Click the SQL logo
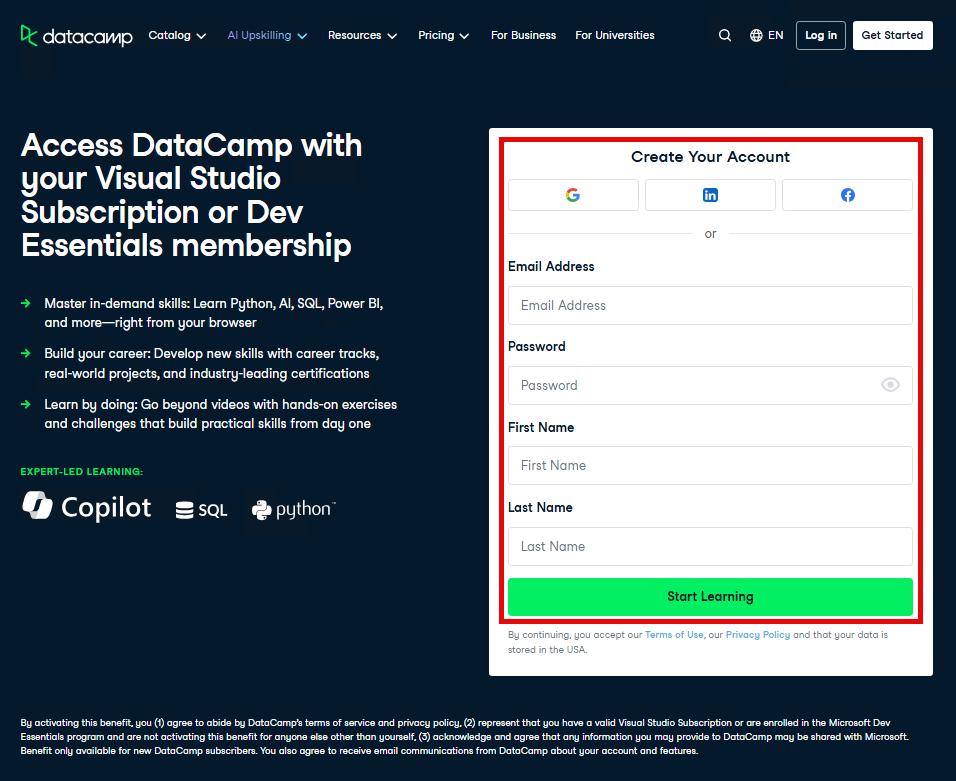 click(201, 510)
